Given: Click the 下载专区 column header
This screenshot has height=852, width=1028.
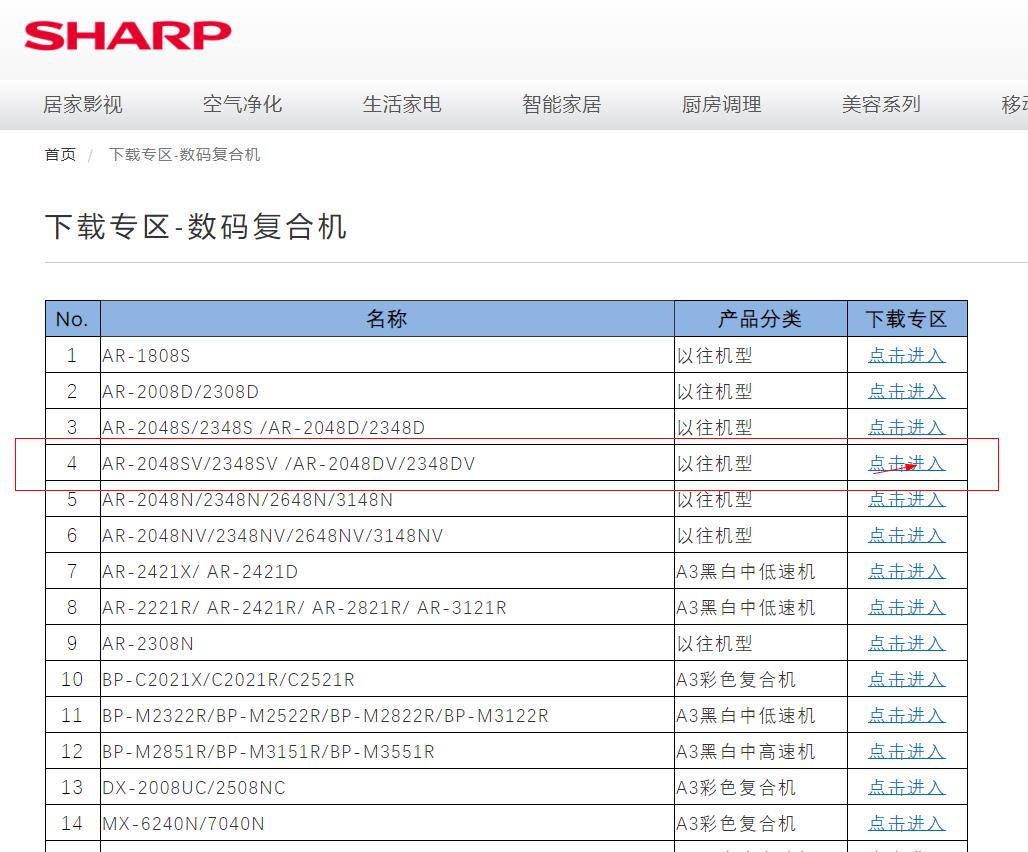Looking at the screenshot, I should coord(906,319).
